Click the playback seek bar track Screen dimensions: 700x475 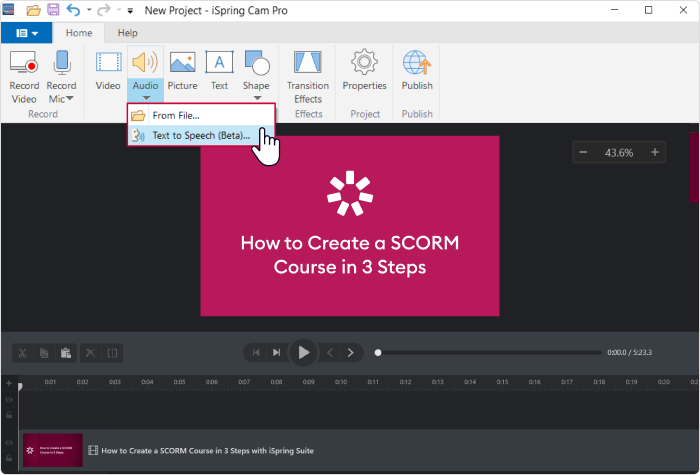coord(490,353)
